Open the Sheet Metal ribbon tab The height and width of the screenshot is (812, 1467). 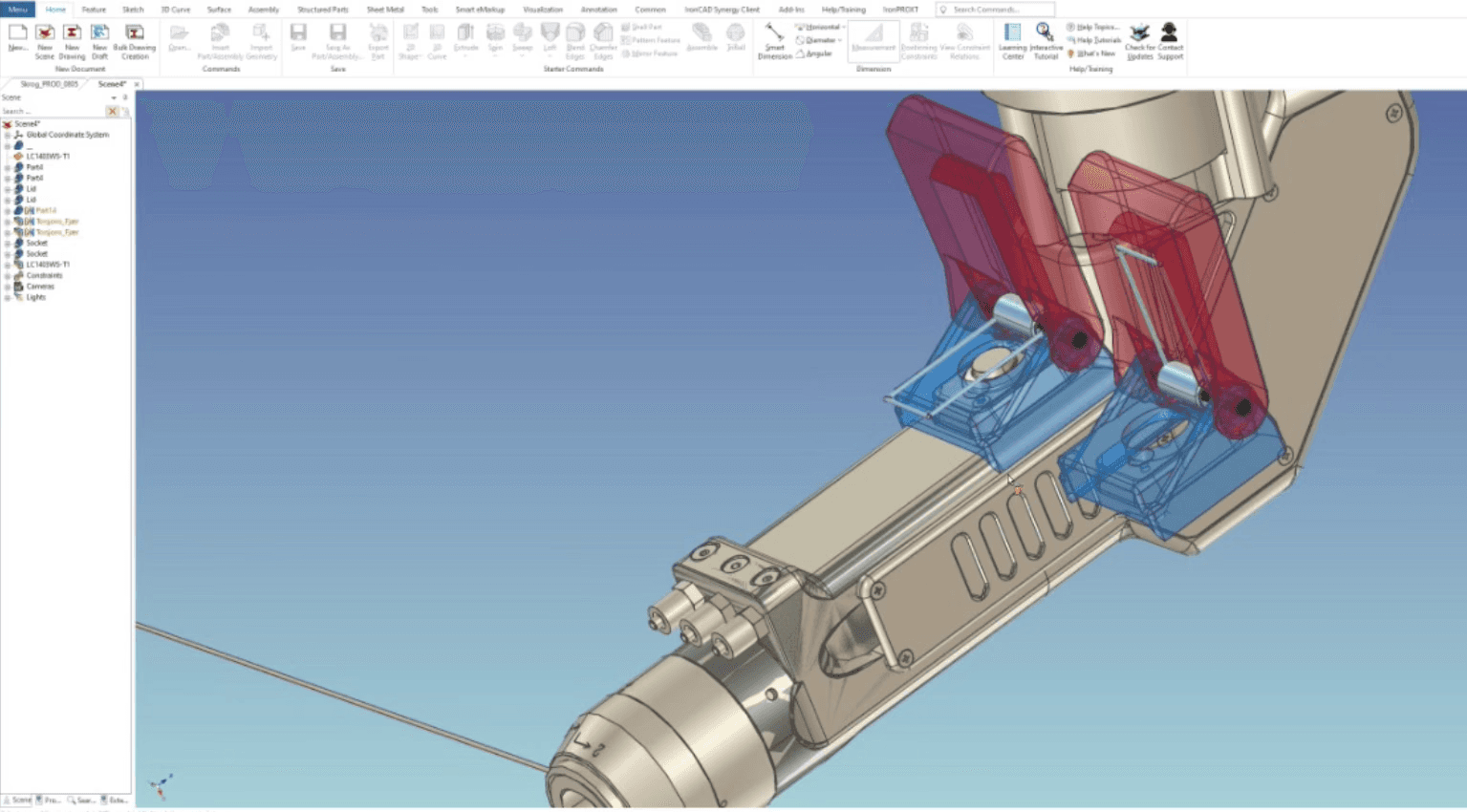pyautogui.click(x=385, y=10)
